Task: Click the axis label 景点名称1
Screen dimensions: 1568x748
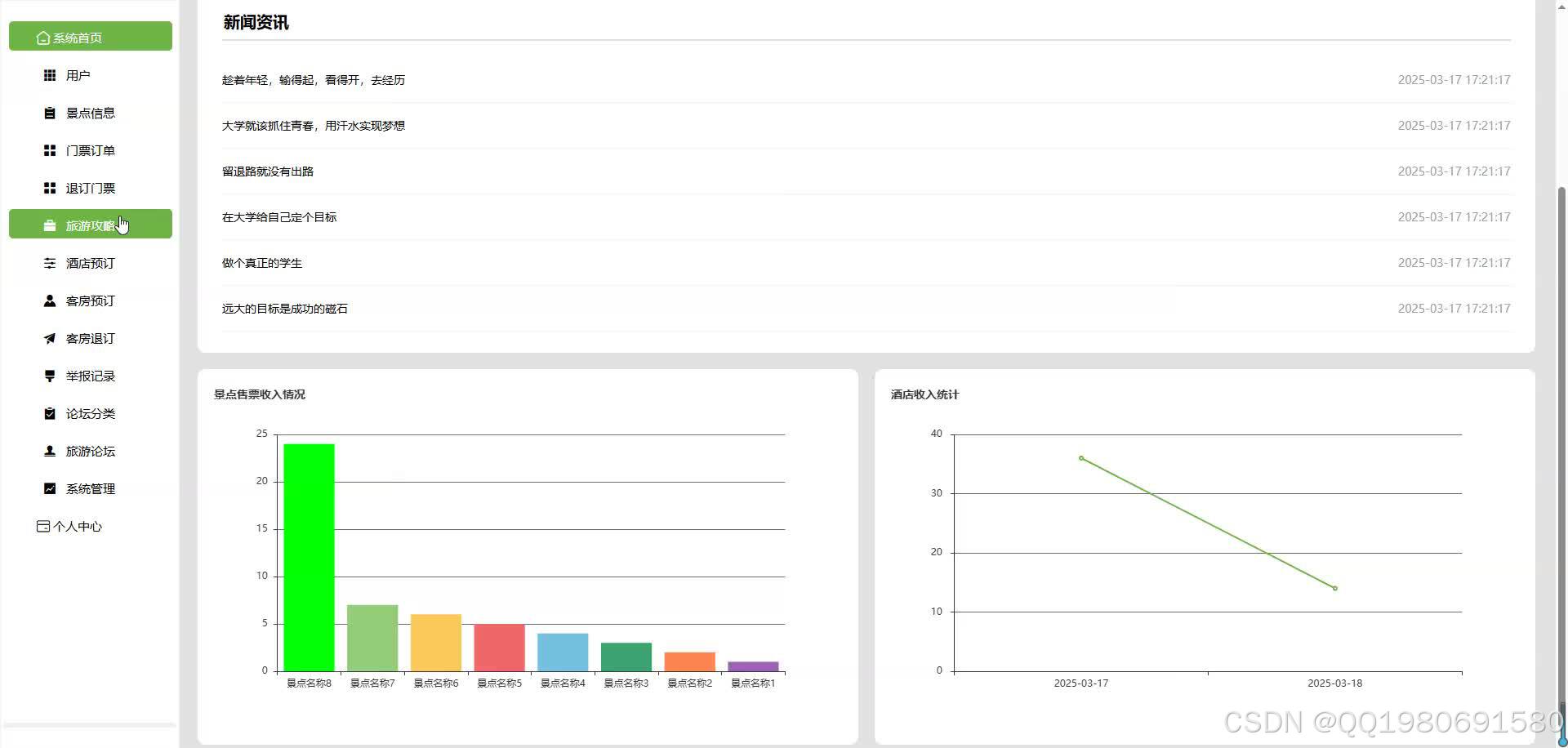Action: point(753,683)
